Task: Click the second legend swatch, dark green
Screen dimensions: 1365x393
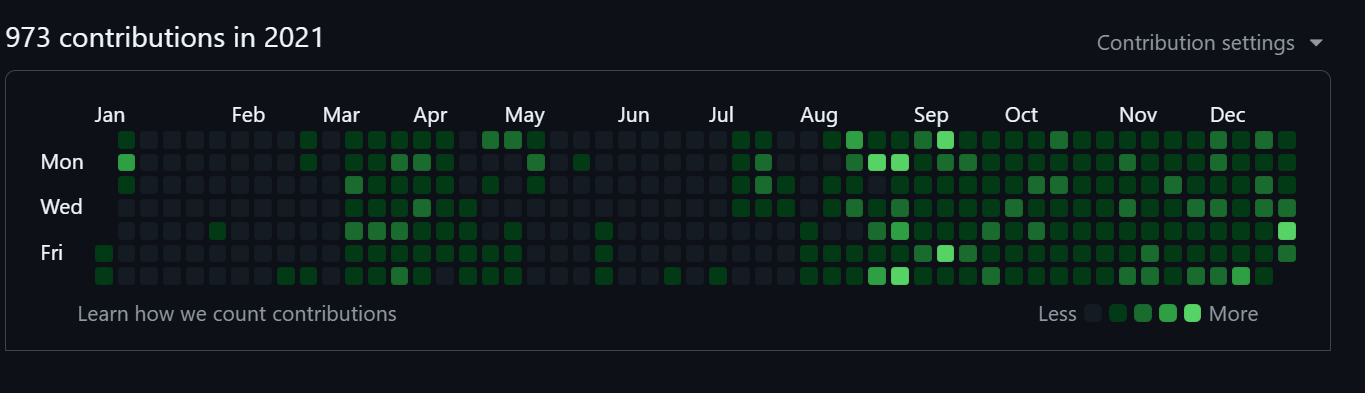Action: pos(1118,314)
